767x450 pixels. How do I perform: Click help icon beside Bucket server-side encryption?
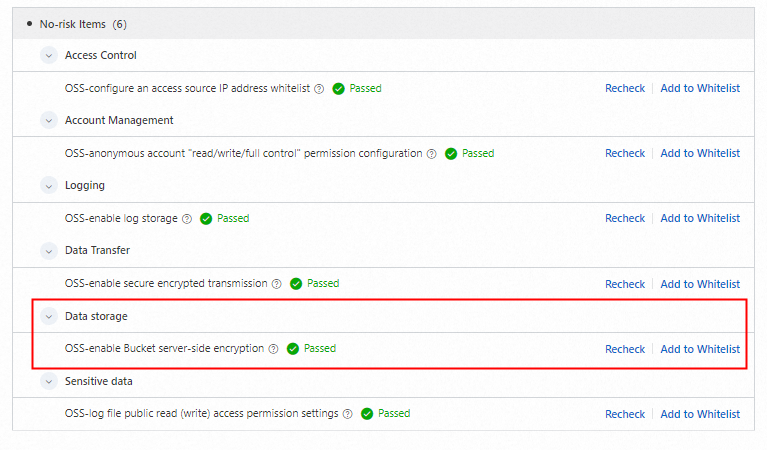point(273,349)
